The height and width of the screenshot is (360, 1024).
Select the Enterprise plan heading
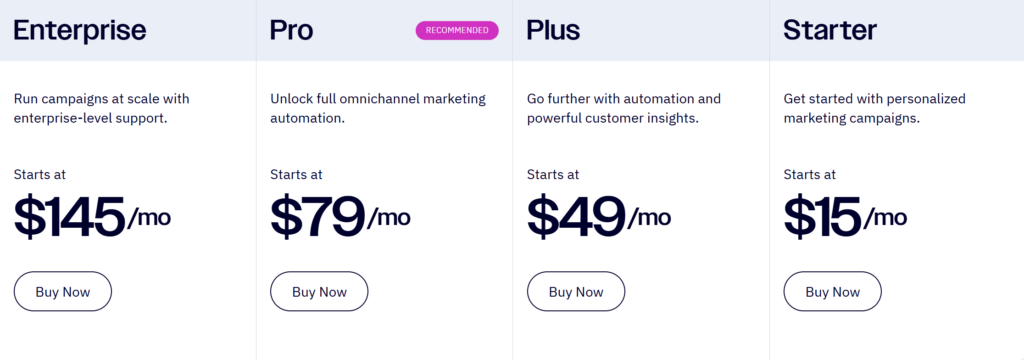tap(80, 31)
